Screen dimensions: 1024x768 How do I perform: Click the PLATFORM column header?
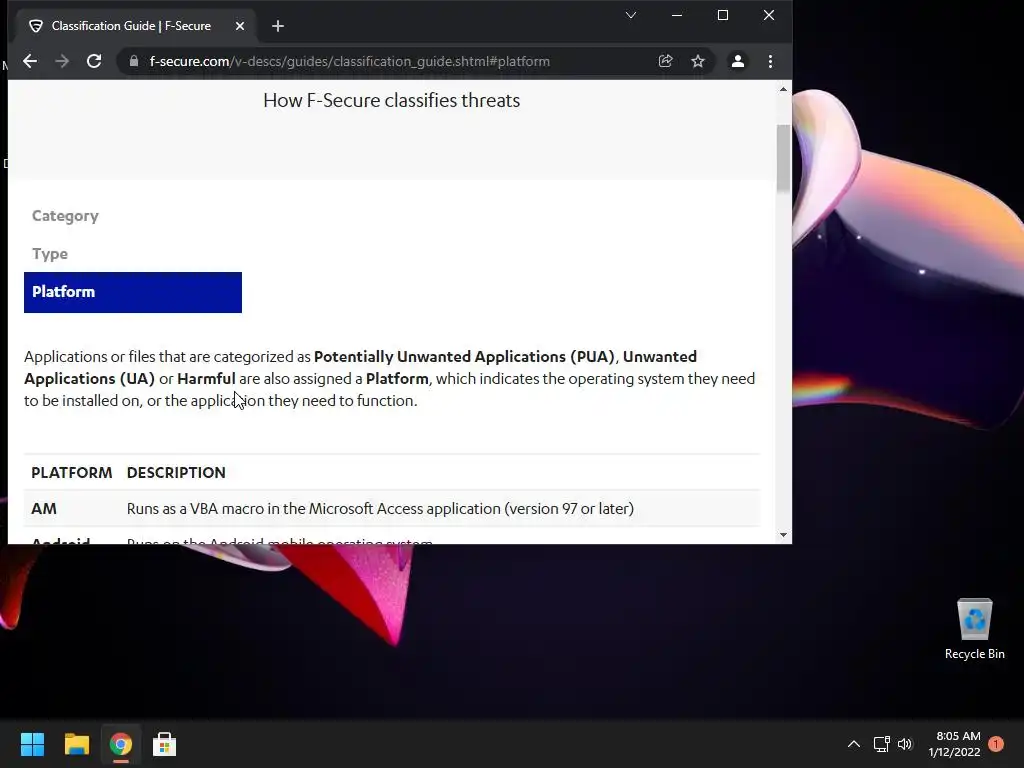(72, 473)
